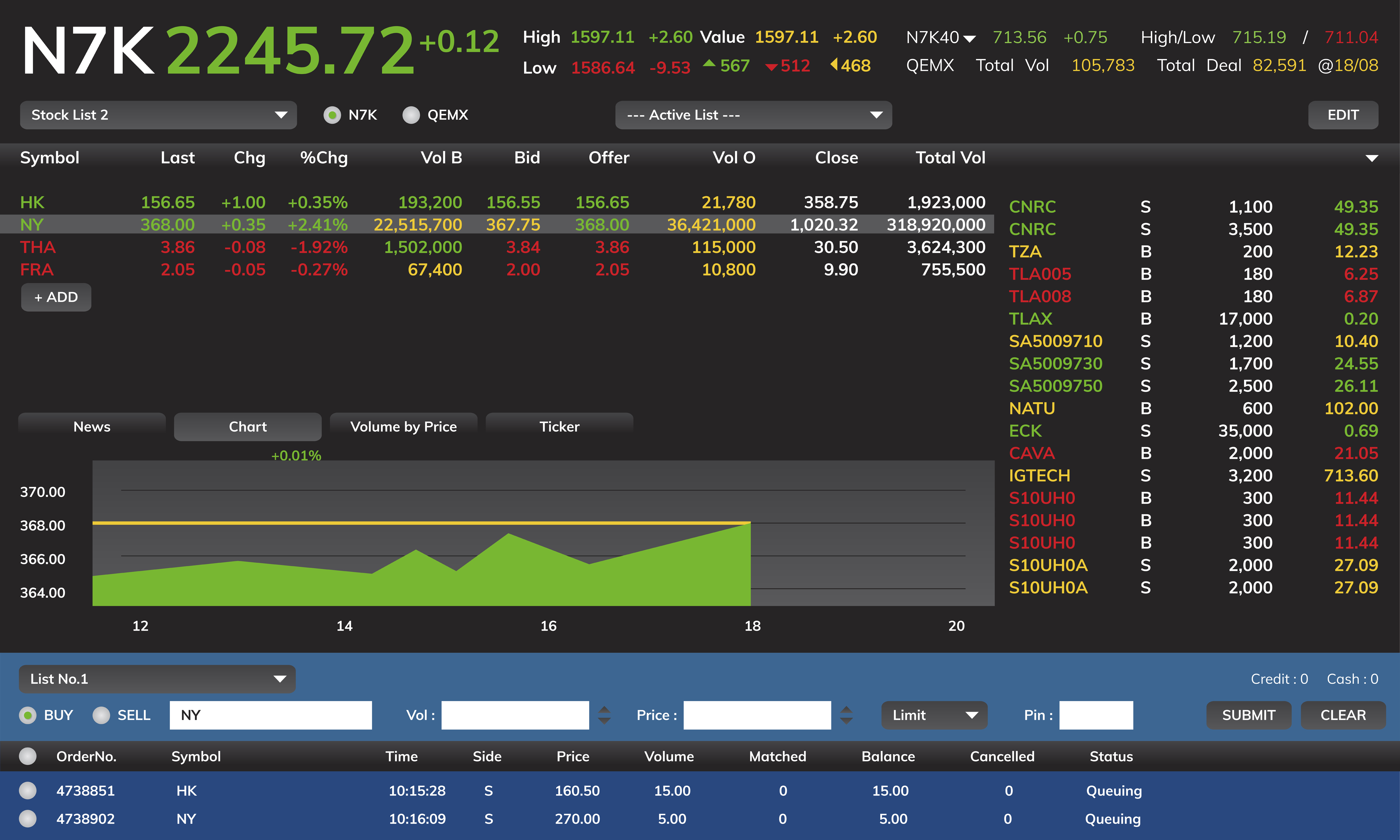Expand the ticker column header arrow
The height and width of the screenshot is (840, 1400).
tap(1372, 158)
